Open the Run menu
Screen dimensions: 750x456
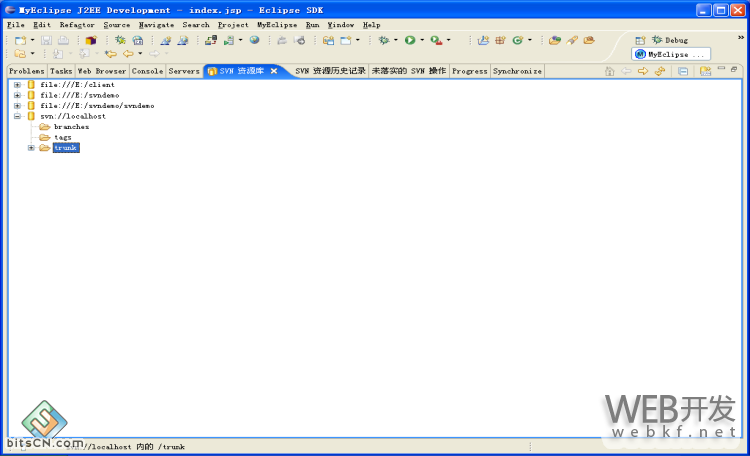click(x=312, y=25)
